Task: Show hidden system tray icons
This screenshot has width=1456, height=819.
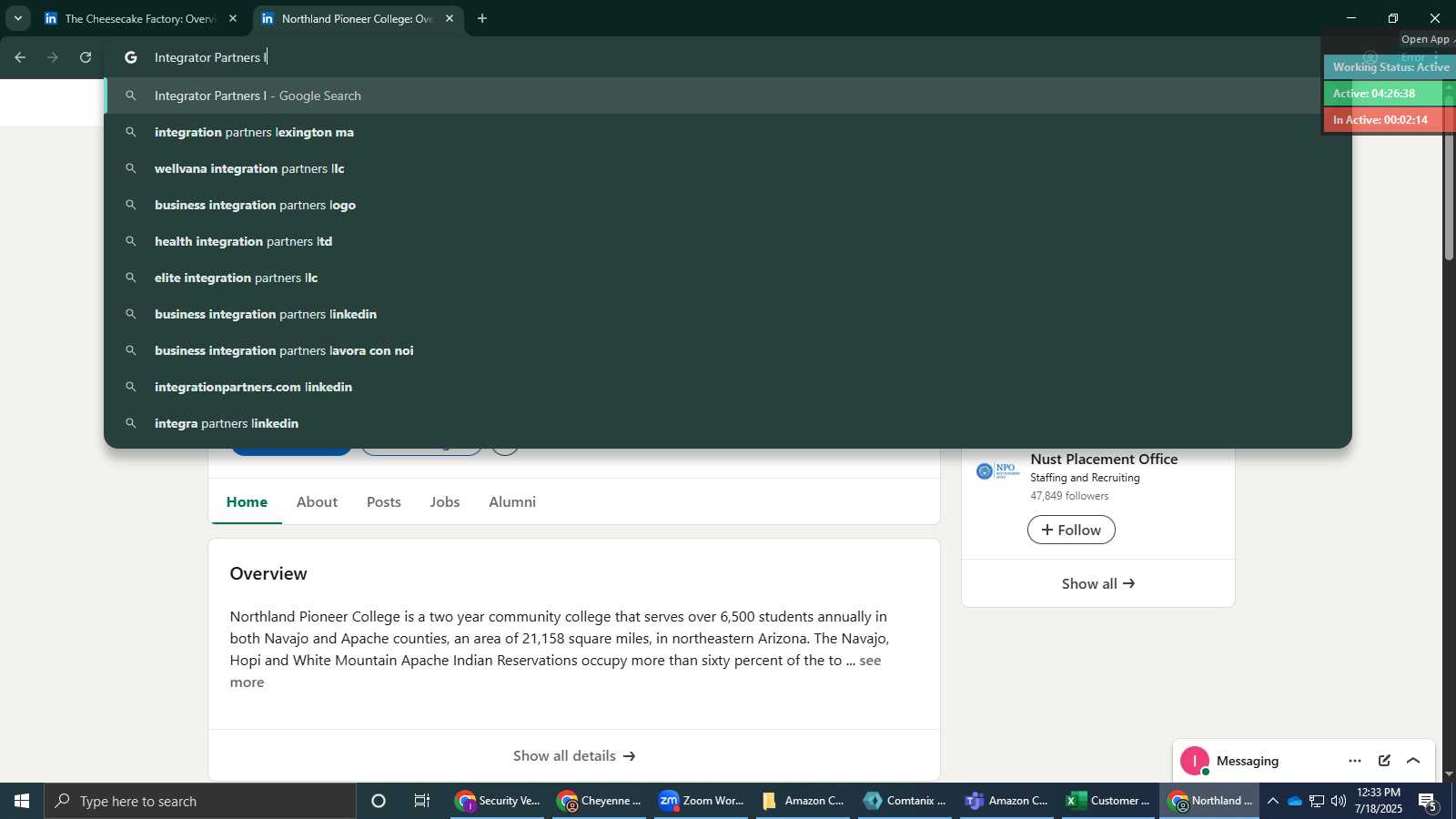Action: (1273, 801)
